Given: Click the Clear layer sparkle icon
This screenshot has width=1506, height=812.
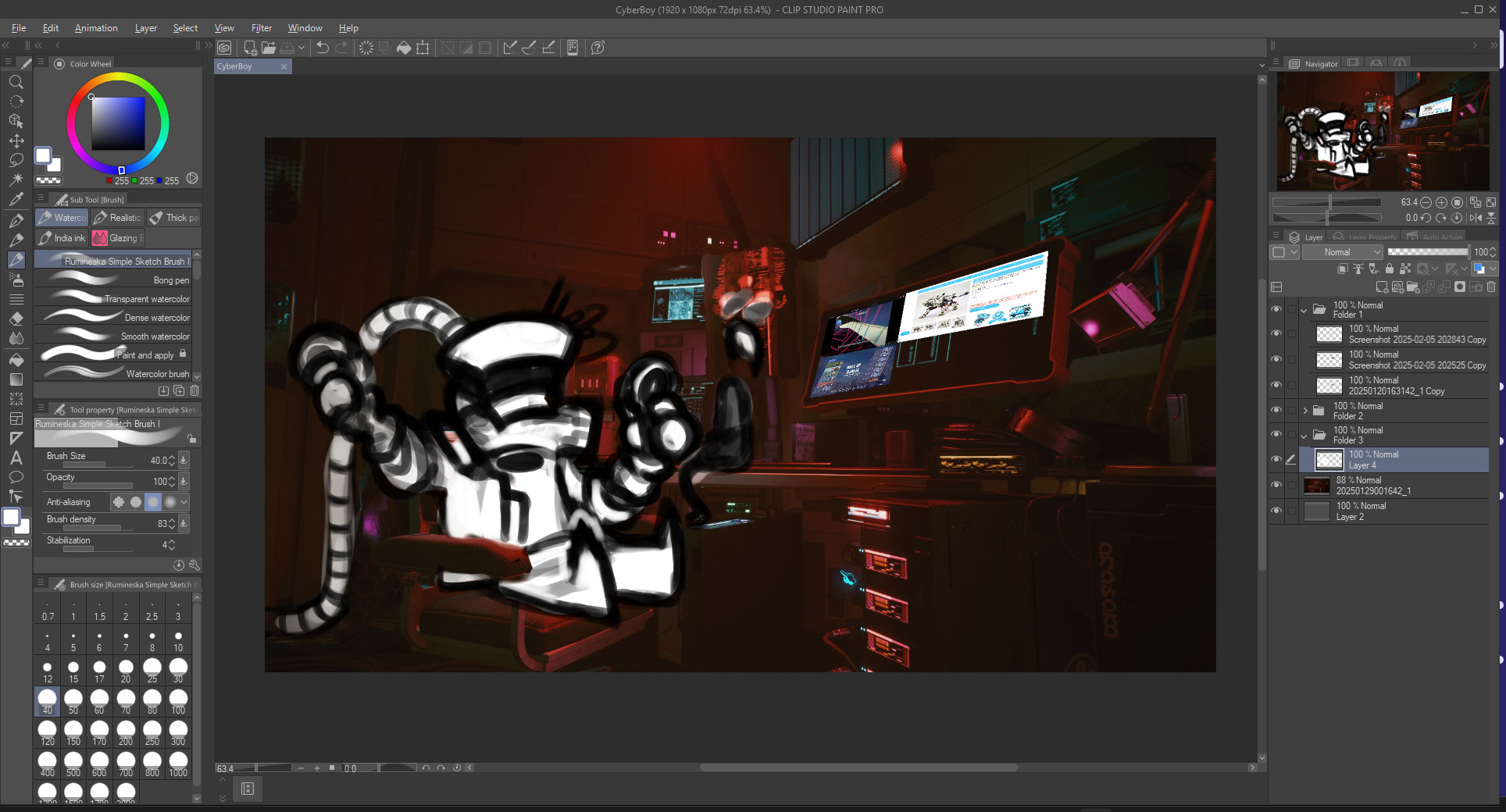Looking at the screenshot, I should click(x=366, y=48).
